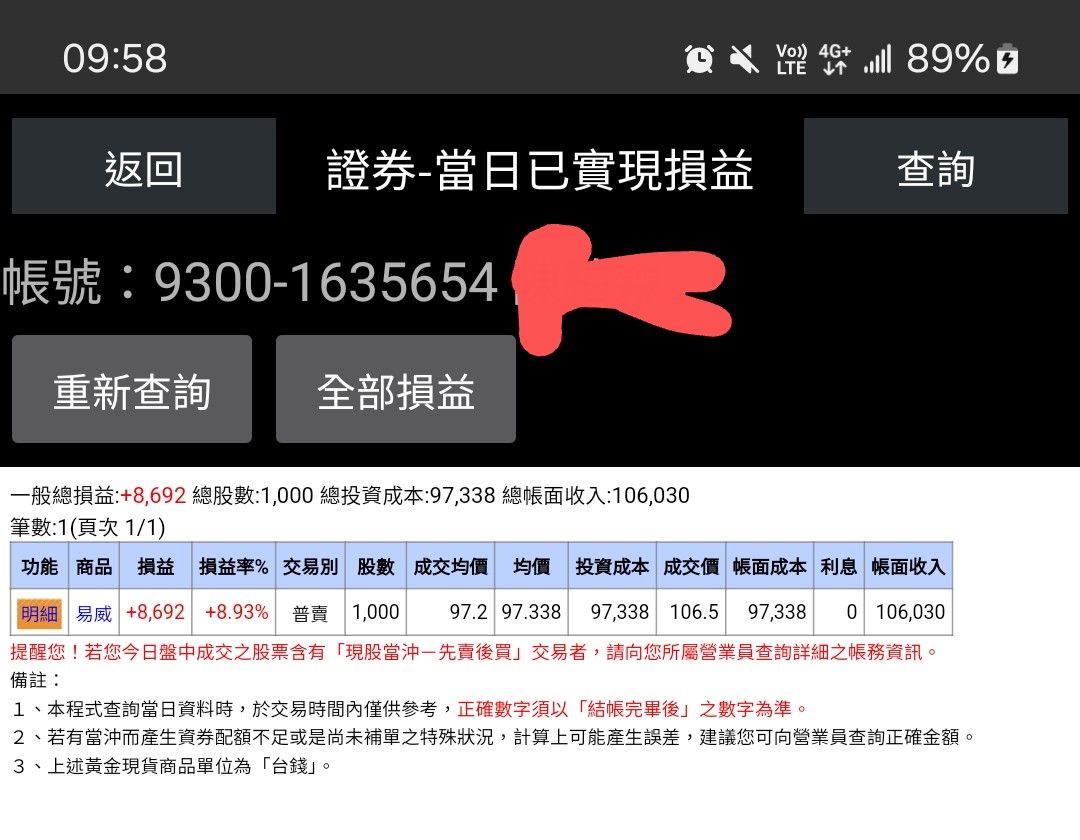Click the 投資成本 column header
The width and height of the screenshot is (1080, 840).
pyautogui.click(x=612, y=566)
